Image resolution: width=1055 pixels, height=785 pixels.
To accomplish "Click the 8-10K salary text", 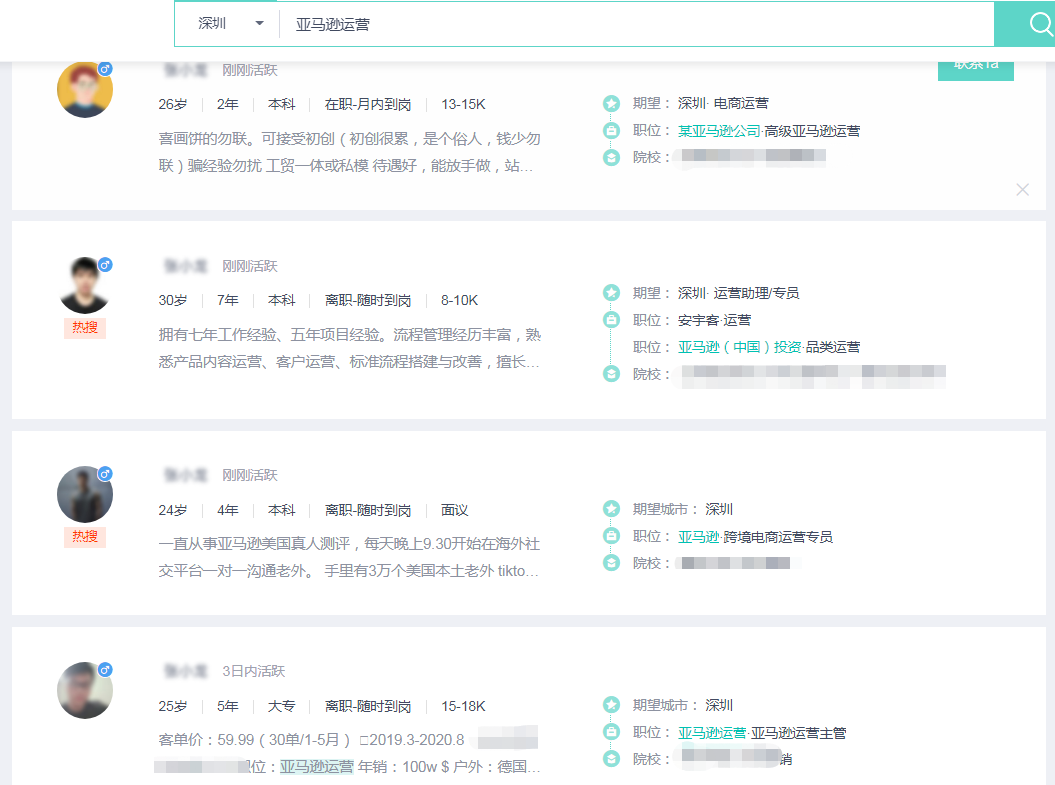I will click(460, 300).
